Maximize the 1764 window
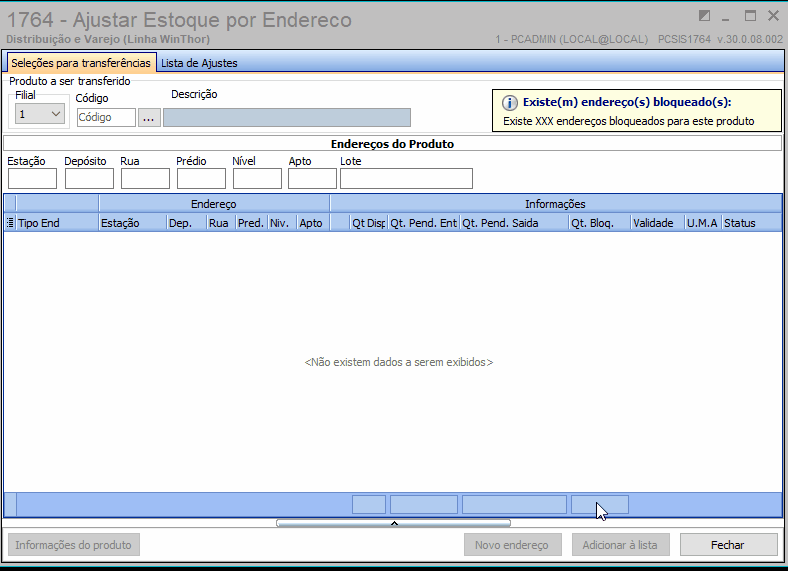Viewport: 788px width, 571px height. click(750, 16)
